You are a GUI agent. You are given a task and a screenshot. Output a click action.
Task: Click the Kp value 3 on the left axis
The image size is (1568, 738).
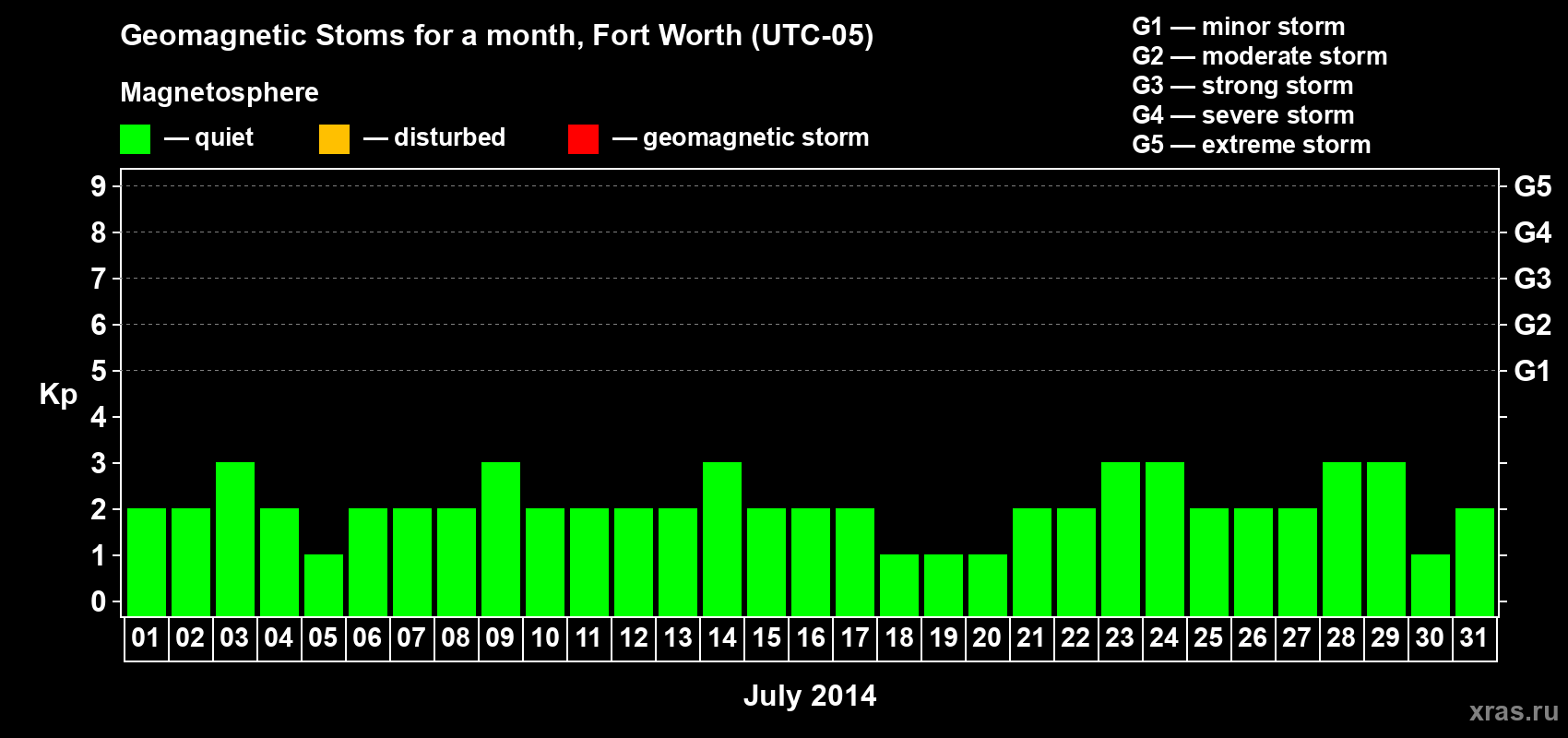99,463
